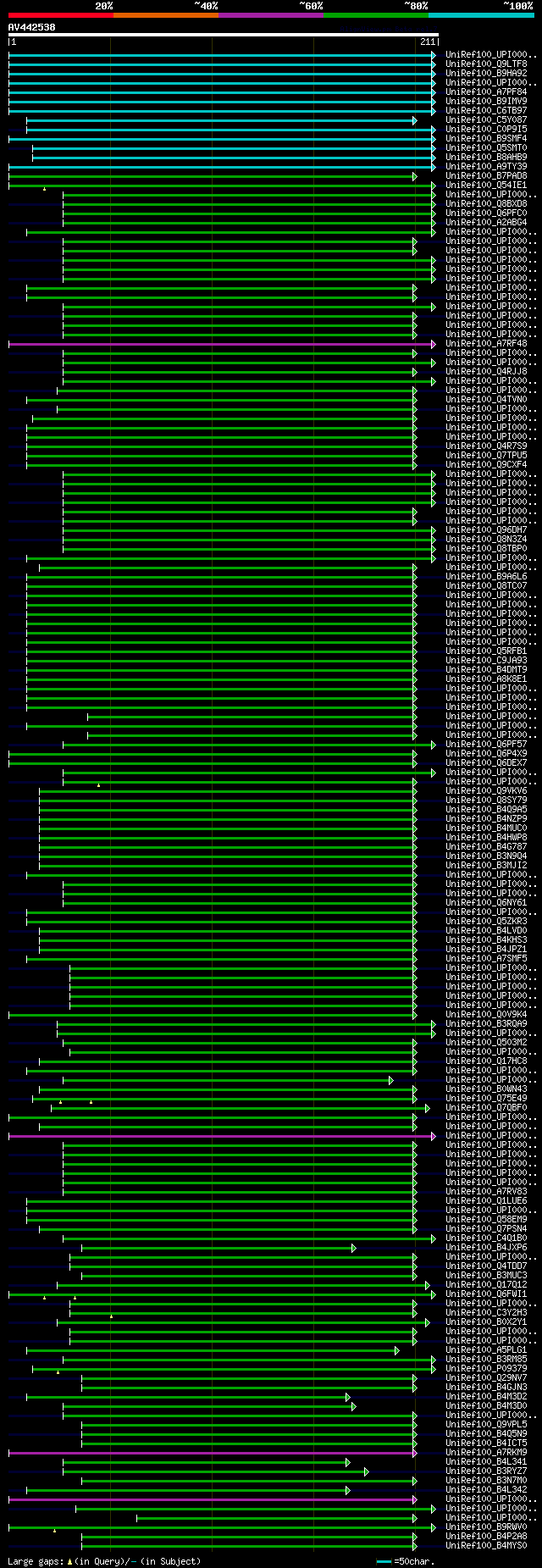Click the red 20% identity legend segment
Screen dimensions: 542x1568
[60, 14]
